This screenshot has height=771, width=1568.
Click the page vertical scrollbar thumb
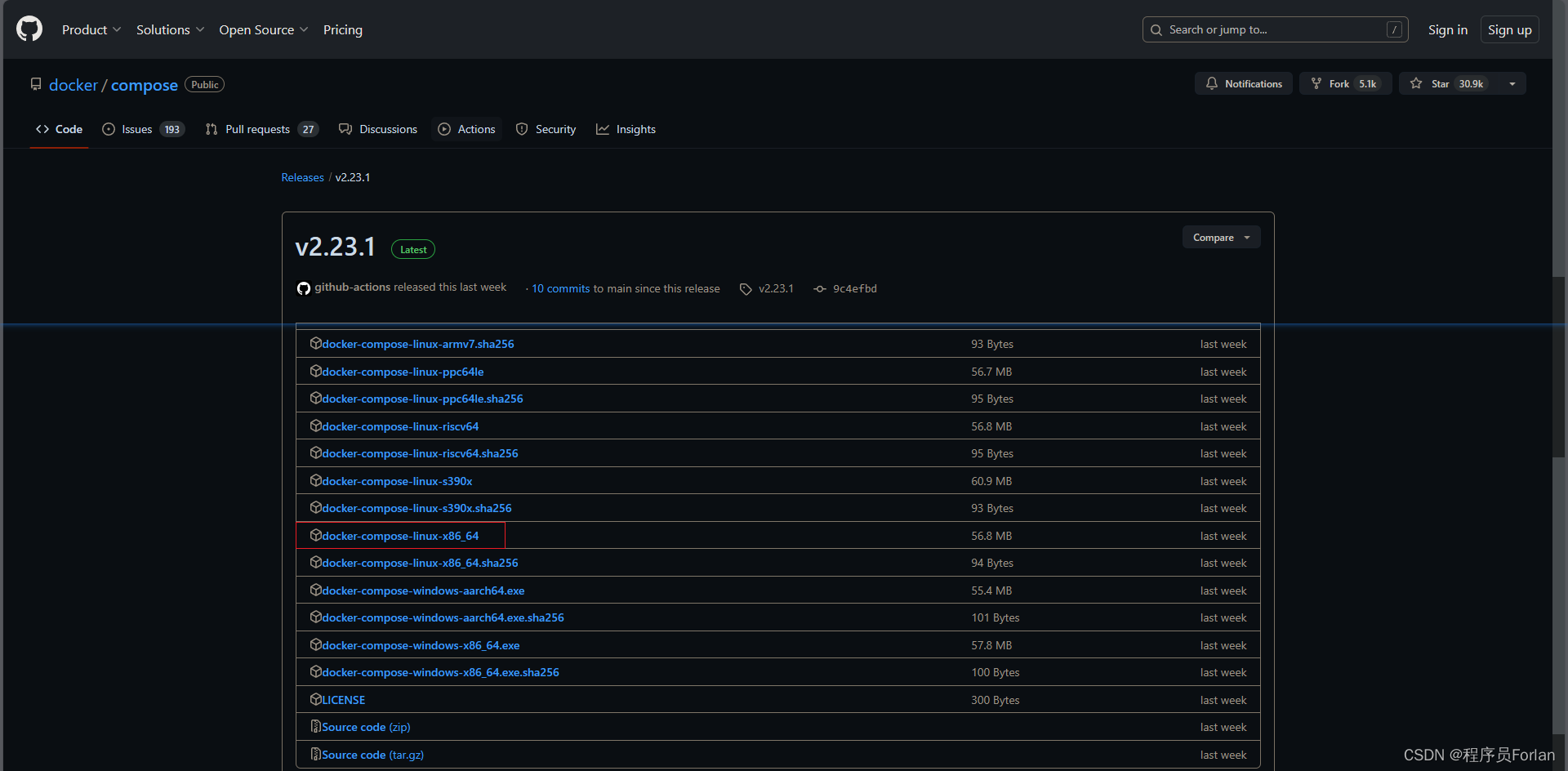(x=1559, y=367)
